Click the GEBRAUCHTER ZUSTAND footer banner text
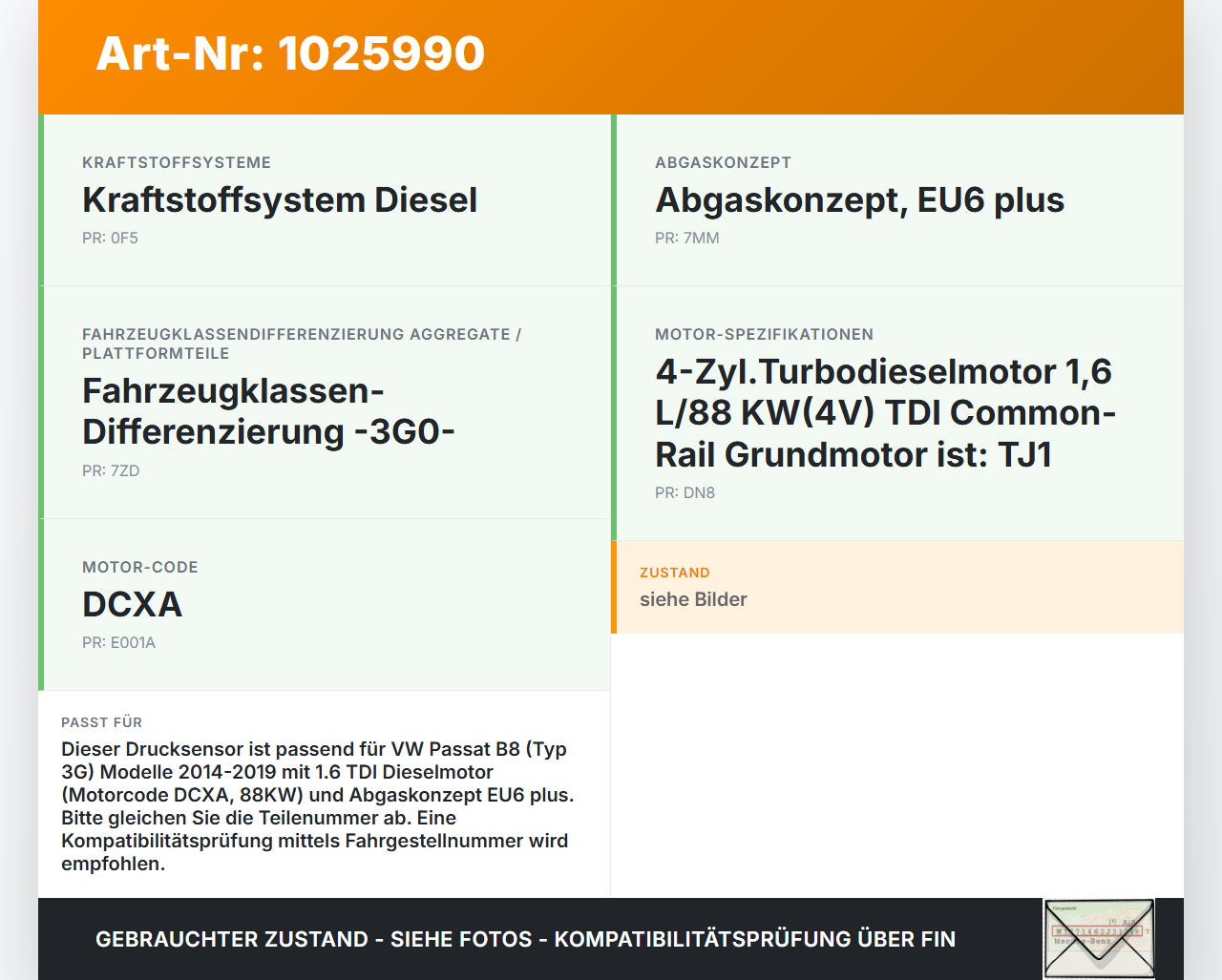This screenshot has width=1222, height=980. click(525, 939)
